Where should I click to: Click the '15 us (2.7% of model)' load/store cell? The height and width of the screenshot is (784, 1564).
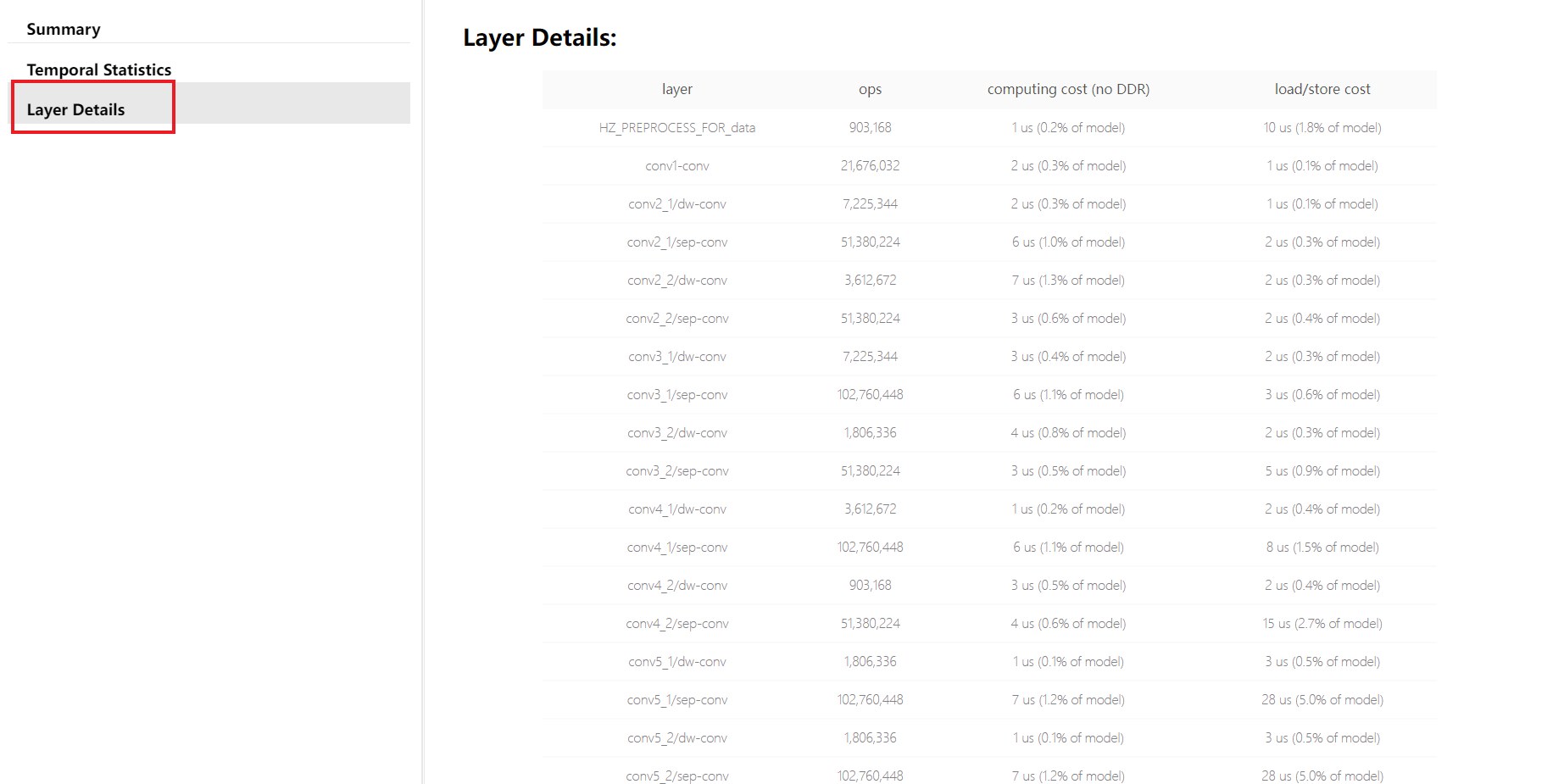1322,624
